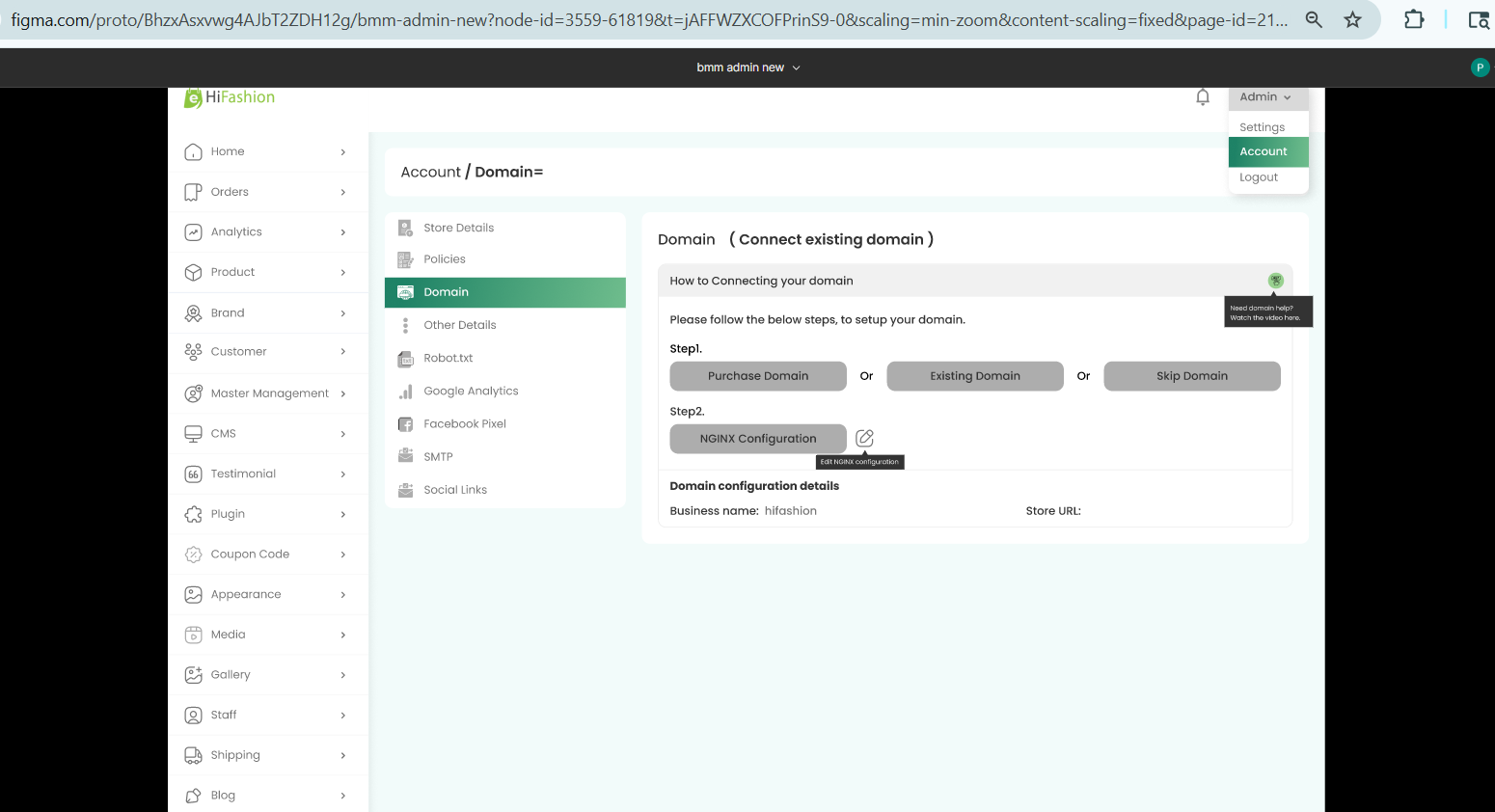1495x812 pixels.
Task: Expand the Customer menu chevron
Action: 343,352
